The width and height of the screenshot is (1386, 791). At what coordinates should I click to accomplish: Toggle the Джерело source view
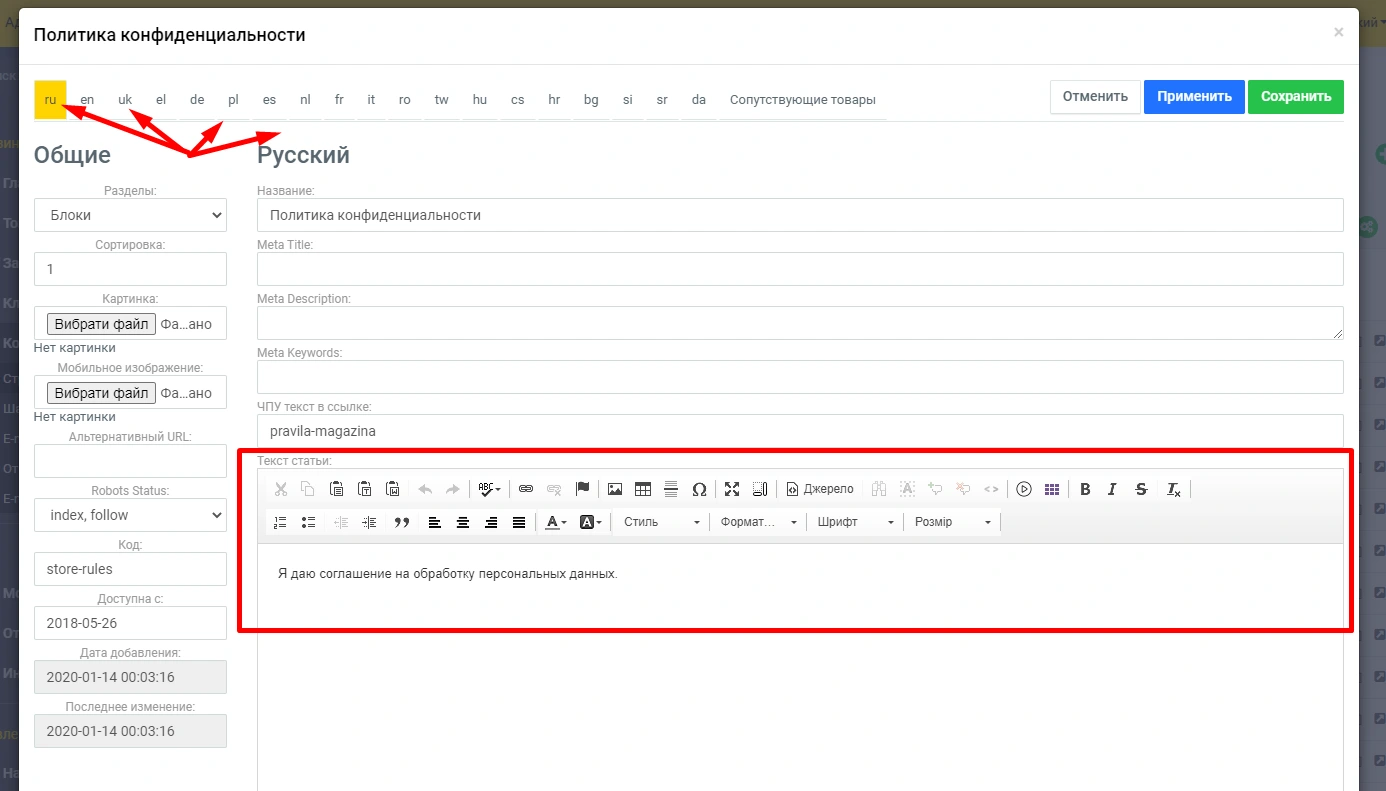(820, 489)
